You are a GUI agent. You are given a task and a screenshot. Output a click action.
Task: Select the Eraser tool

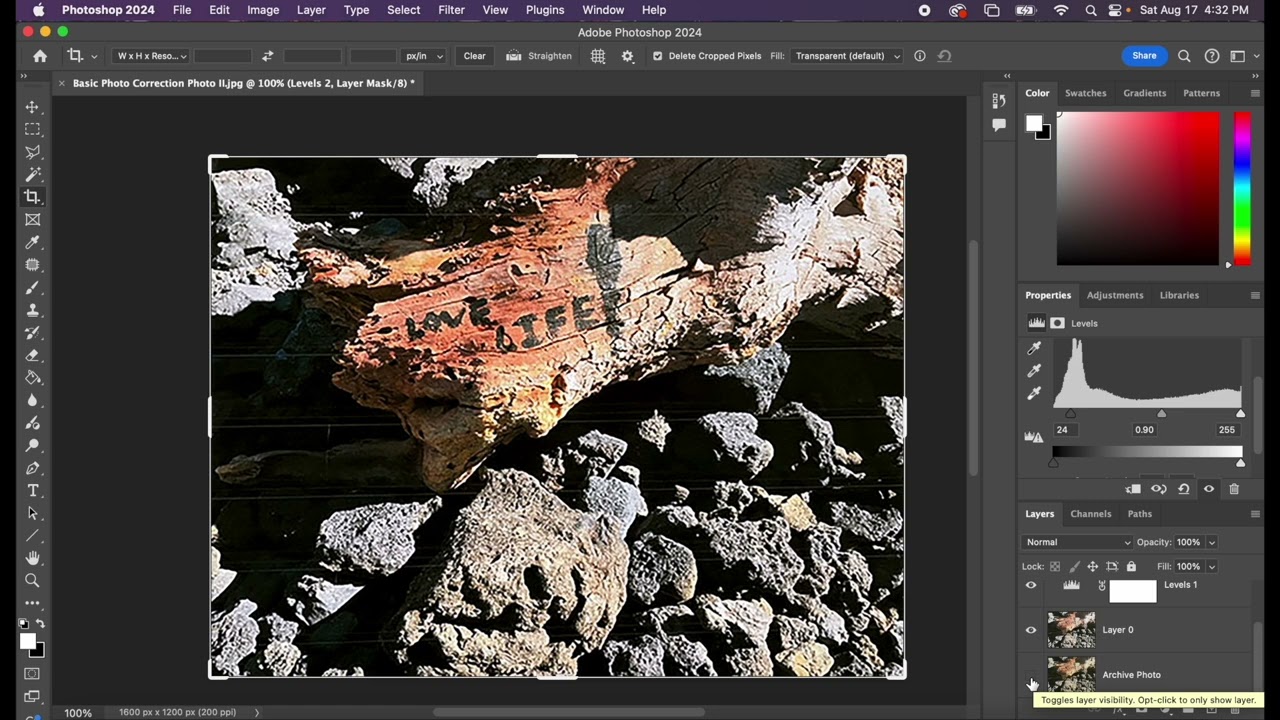coord(33,355)
